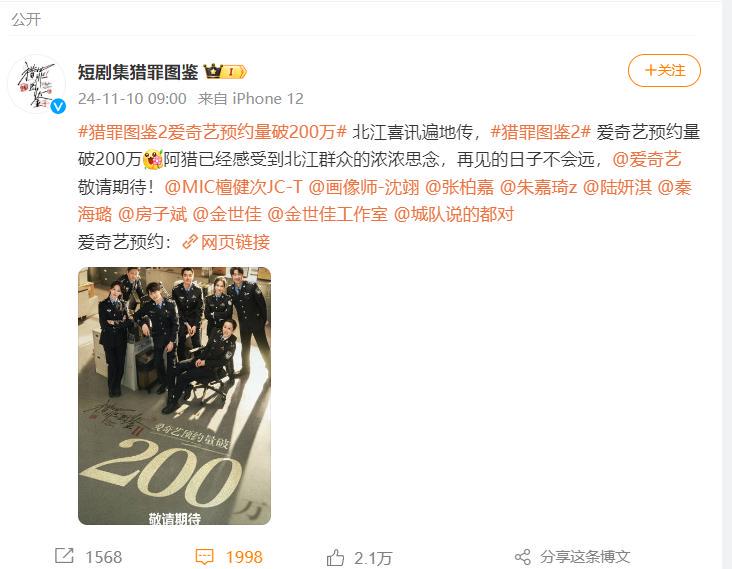Open @MIC檀健次JC-T profile mention
This screenshot has width=732, height=569.
233,187
